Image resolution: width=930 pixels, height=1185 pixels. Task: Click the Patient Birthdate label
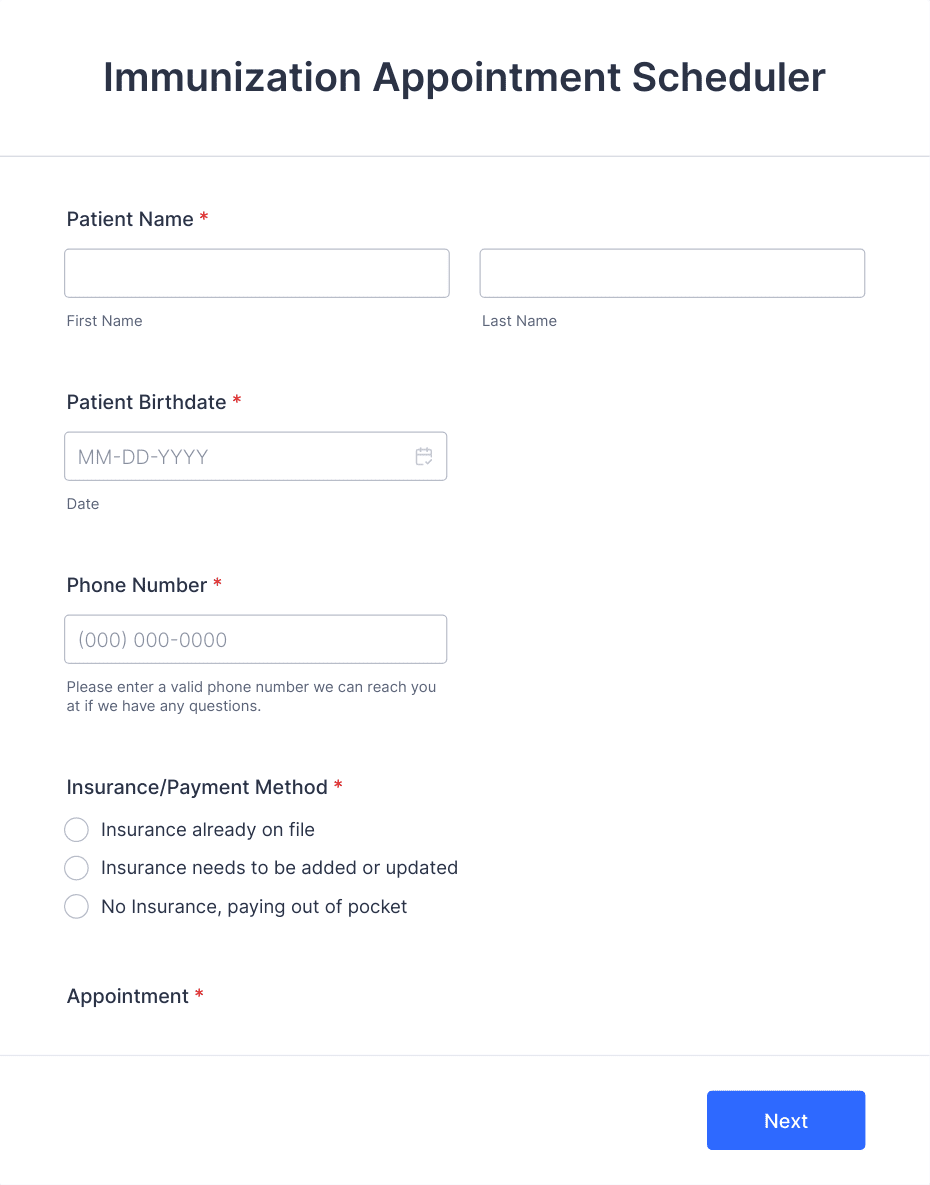[145, 402]
